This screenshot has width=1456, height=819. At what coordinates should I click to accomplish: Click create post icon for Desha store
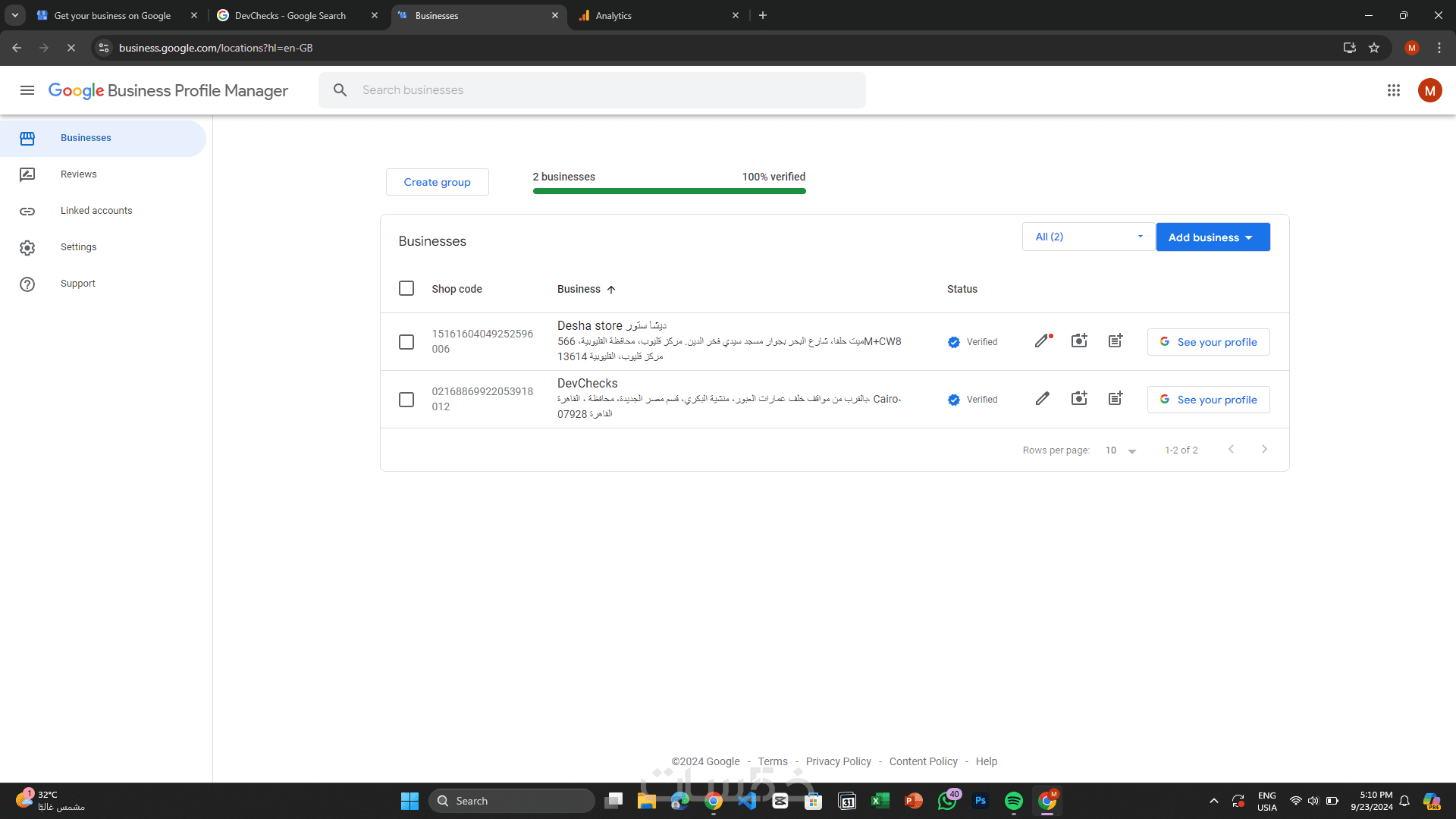click(1116, 341)
